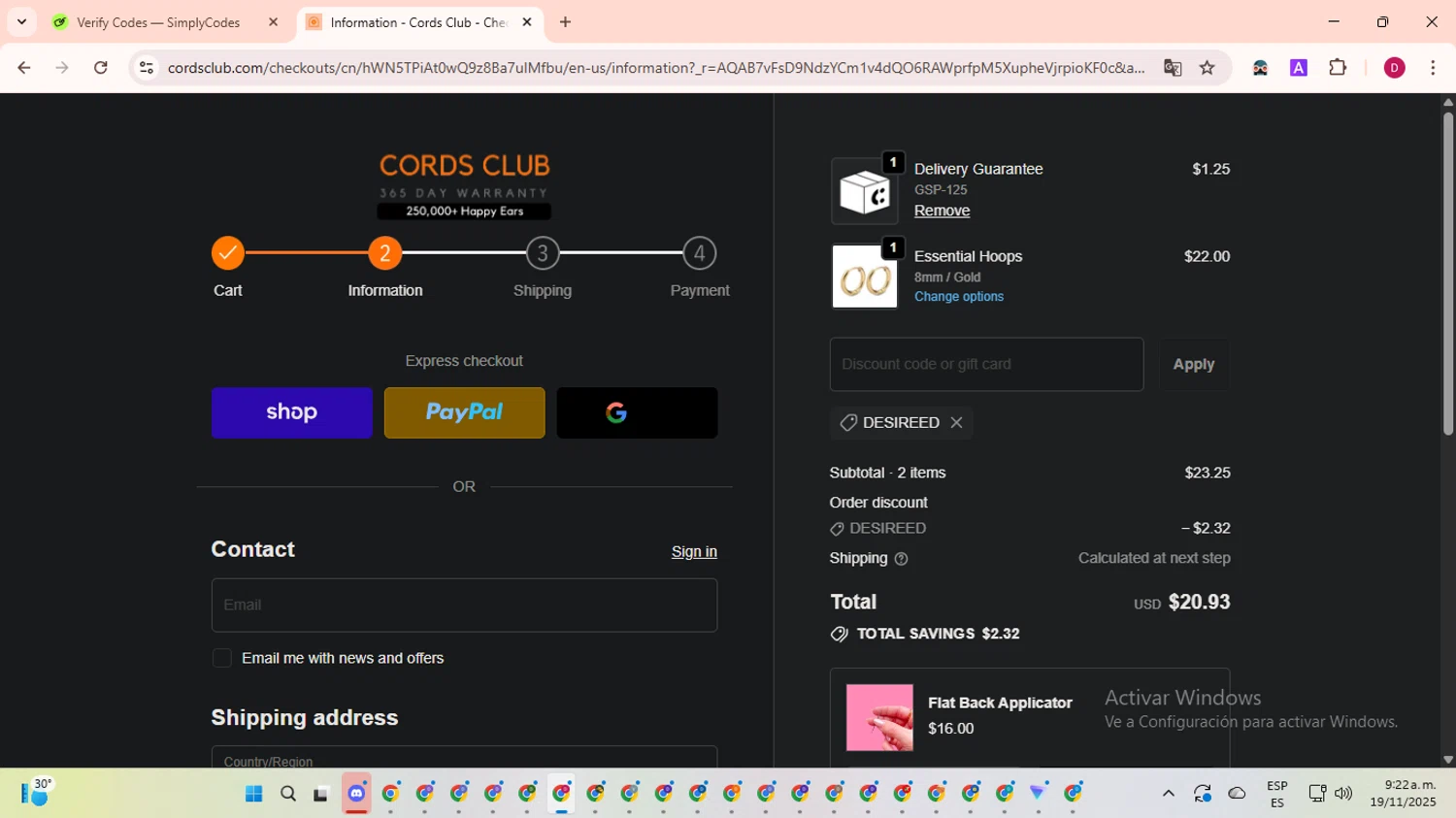The width and height of the screenshot is (1456, 818).
Task: Switch the ESP ES keyboard language
Action: [1277, 794]
